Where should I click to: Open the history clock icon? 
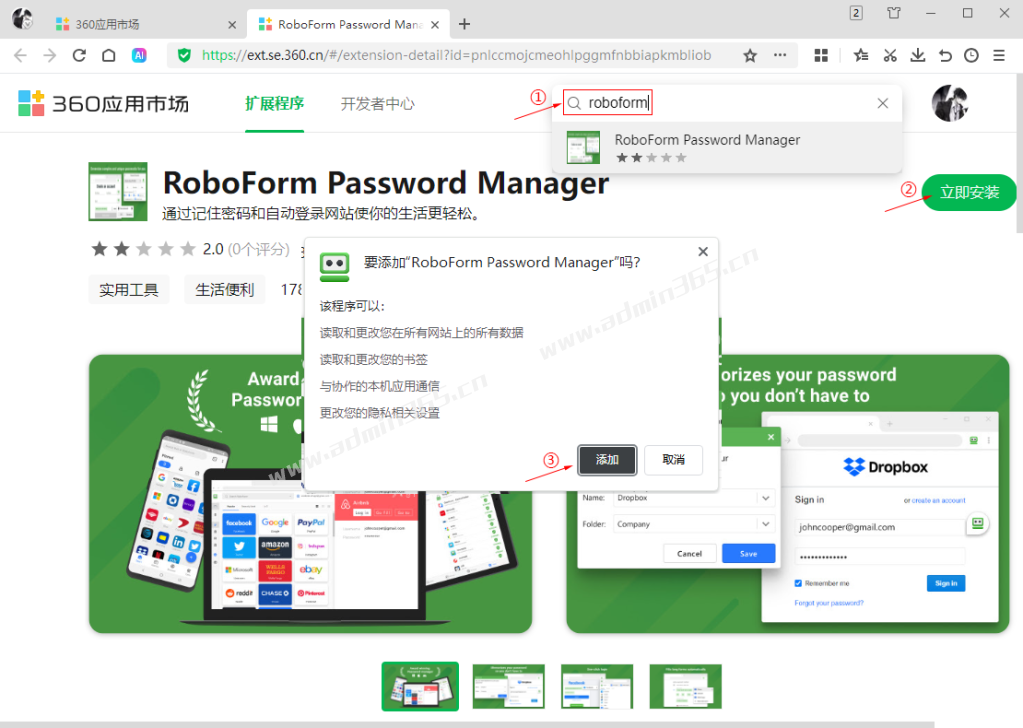click(971, 55)
